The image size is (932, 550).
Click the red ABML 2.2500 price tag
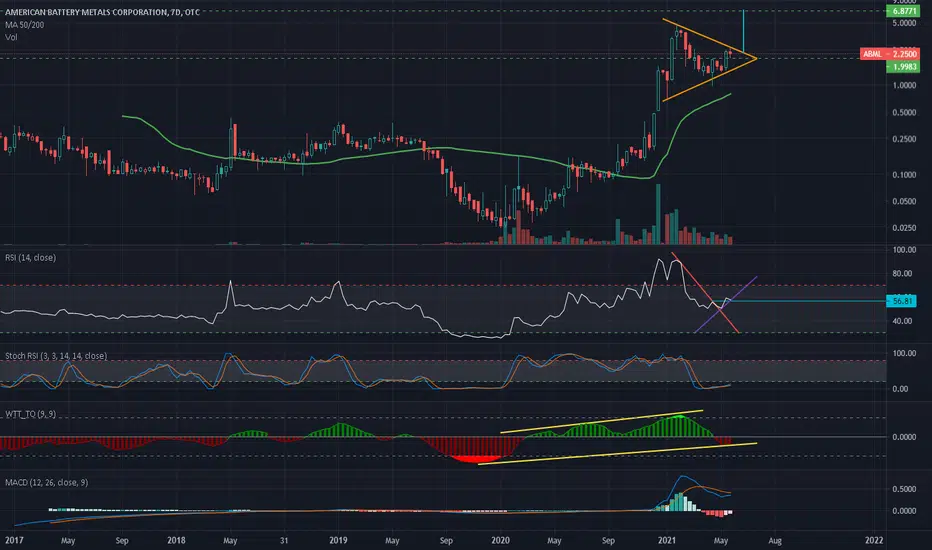[x=890, y=54]
